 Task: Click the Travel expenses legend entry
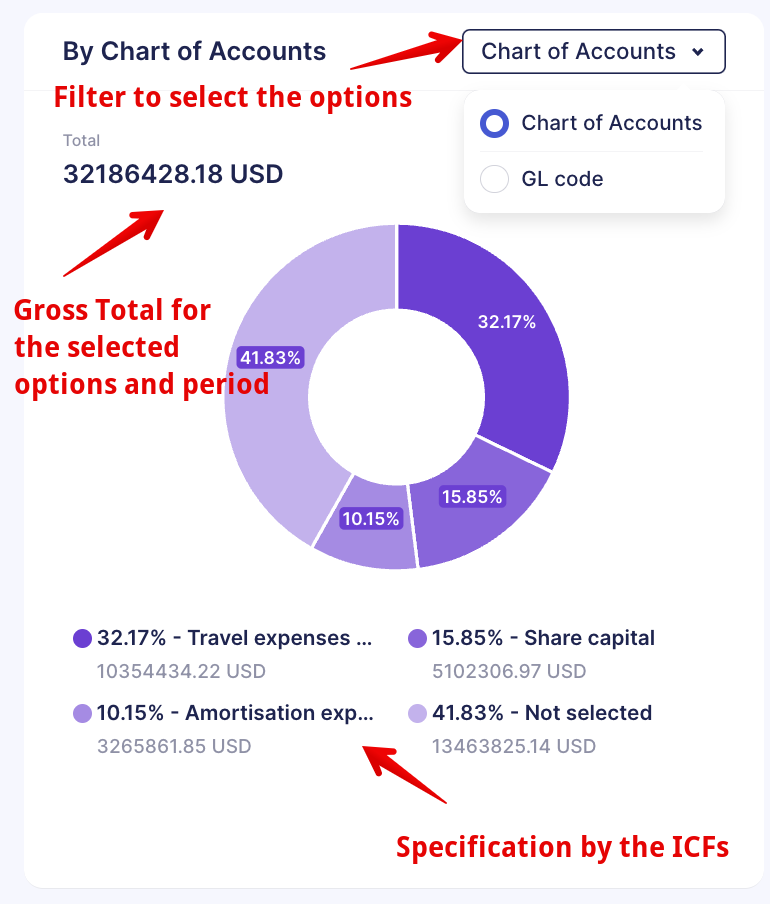click(x=222, y=654)
